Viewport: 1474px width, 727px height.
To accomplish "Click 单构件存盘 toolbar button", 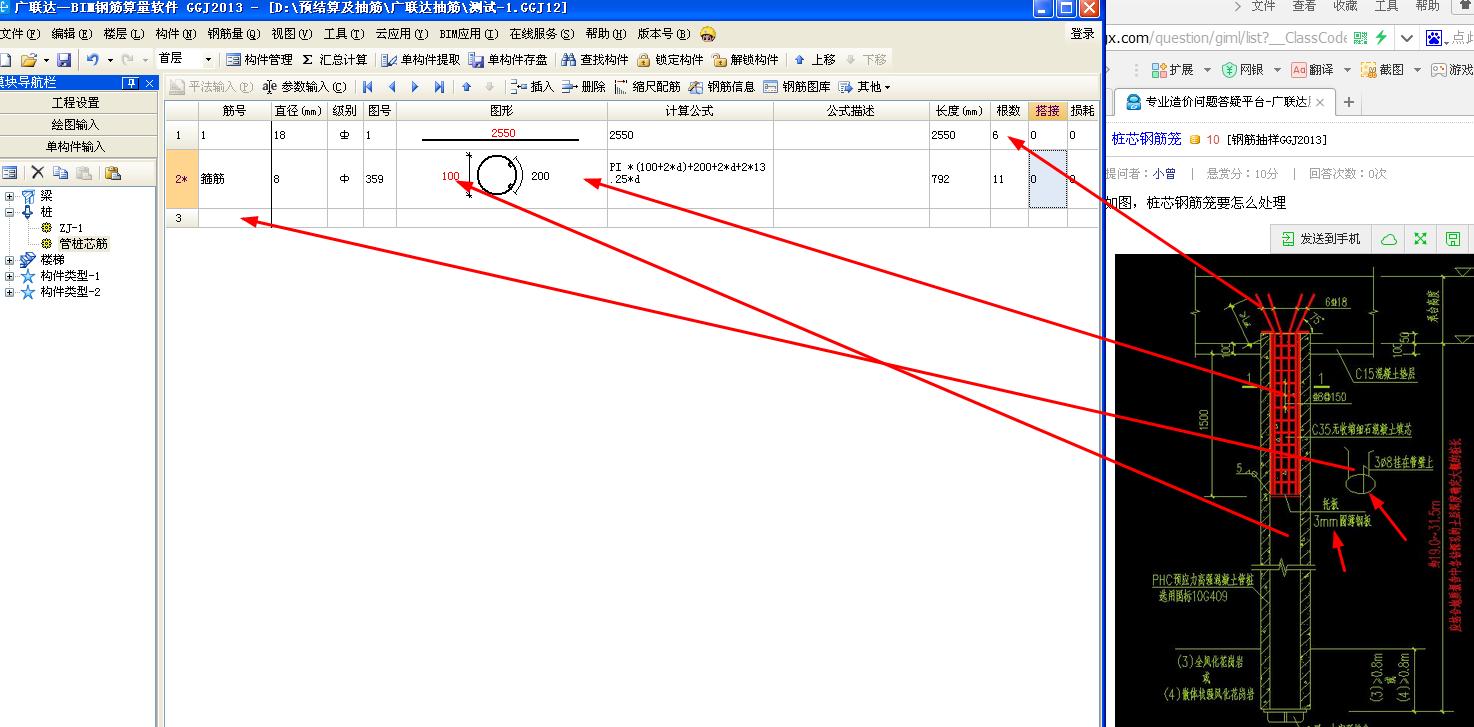I will [508, 60].
